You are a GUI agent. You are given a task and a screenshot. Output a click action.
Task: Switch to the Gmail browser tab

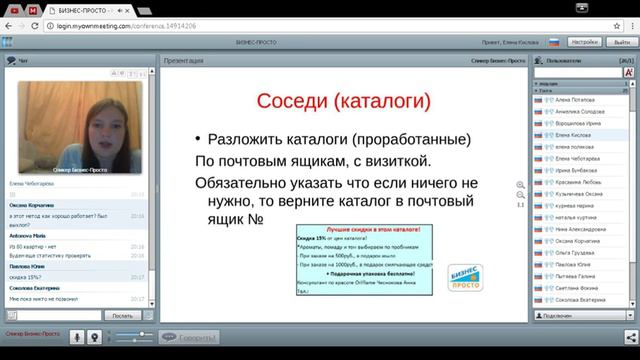pos(33,11)
